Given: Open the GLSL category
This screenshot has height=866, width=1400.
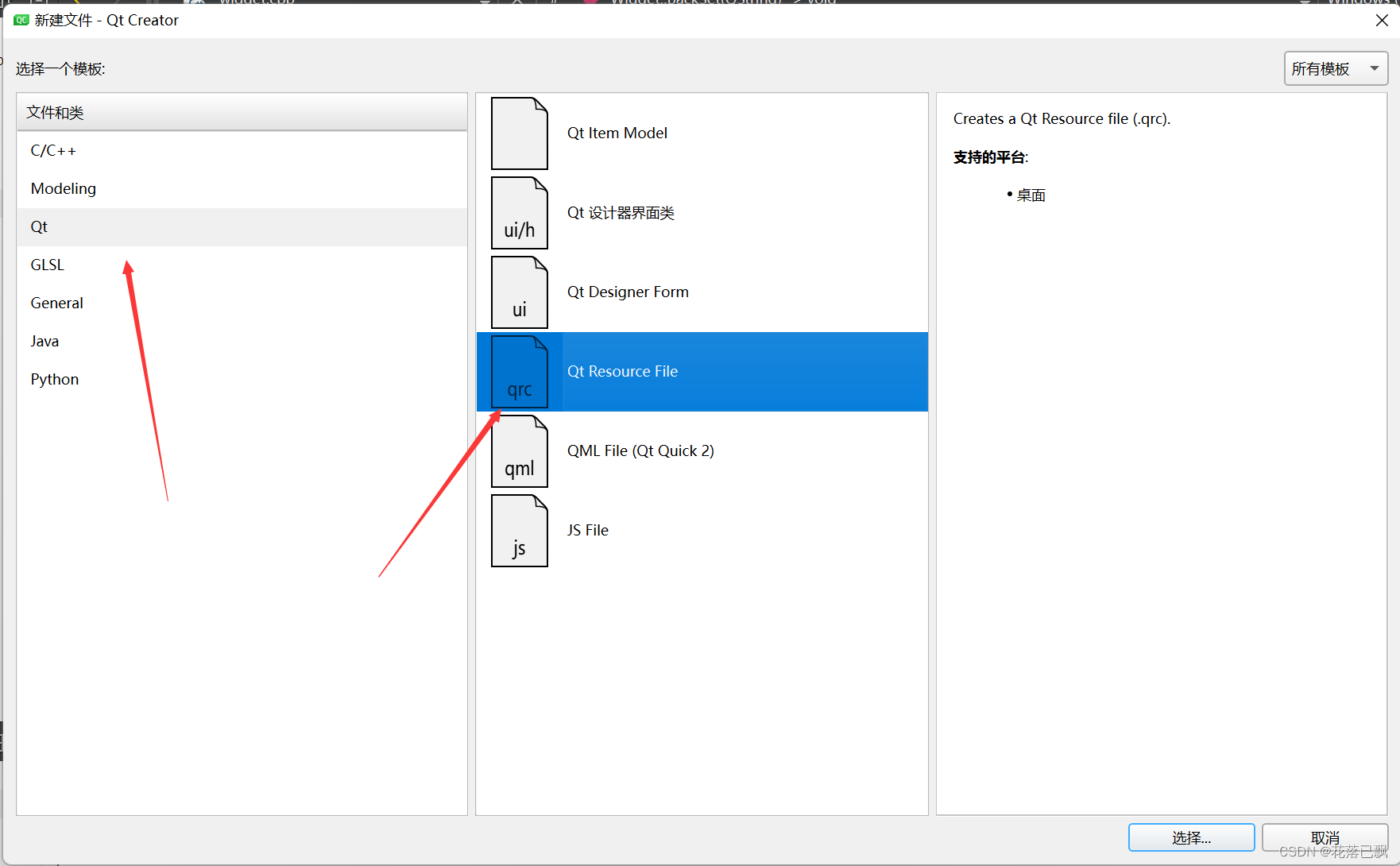Looking at the screenshot, I should pyautogui.click(x=242, y=265).
